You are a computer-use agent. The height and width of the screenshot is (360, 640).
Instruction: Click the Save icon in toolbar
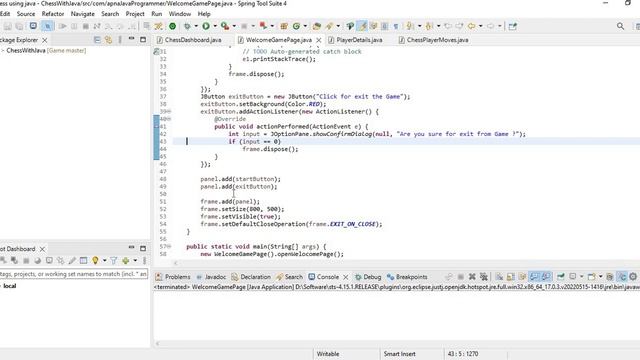[8, 26]
